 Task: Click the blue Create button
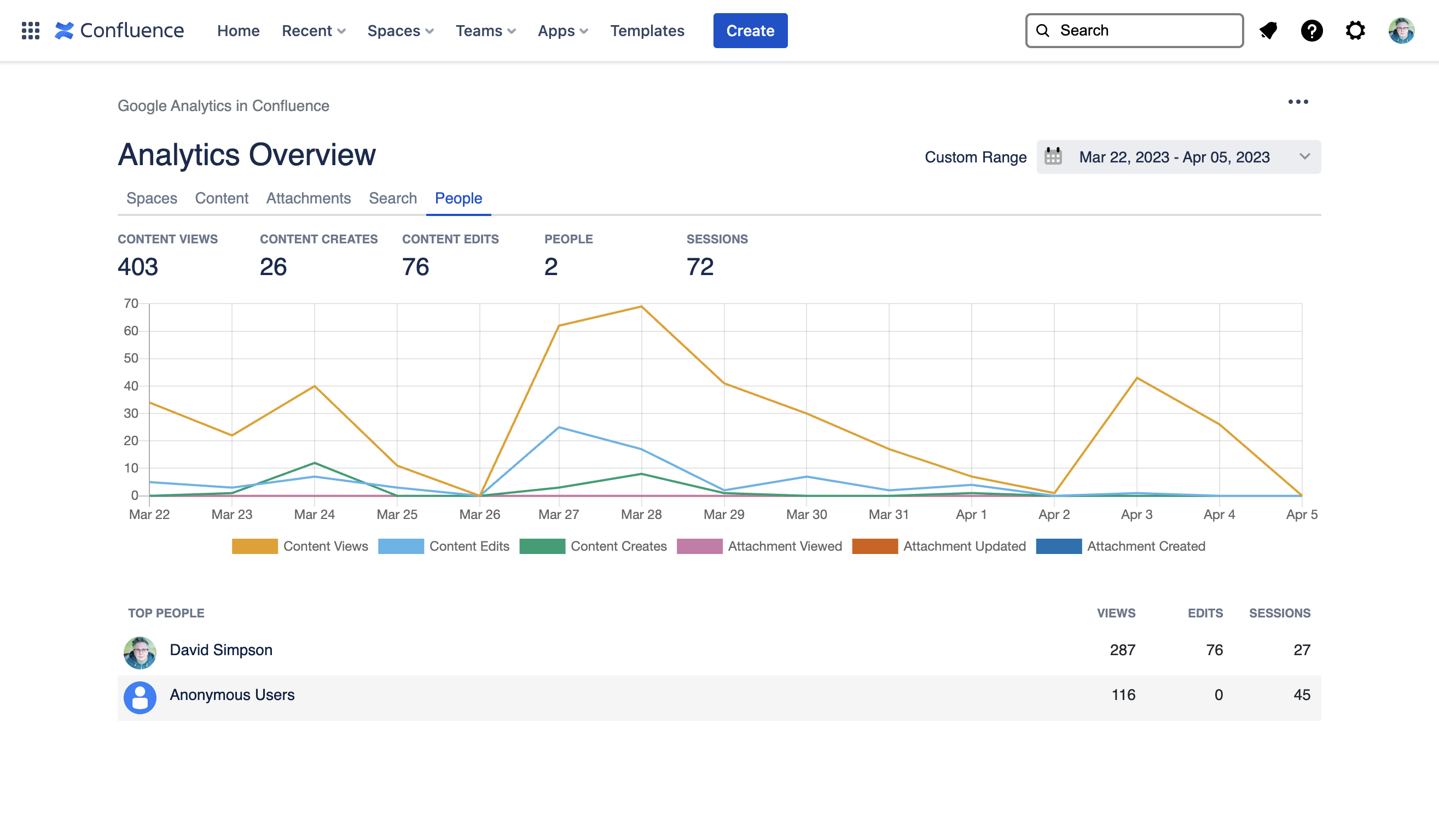click(750, 31)
